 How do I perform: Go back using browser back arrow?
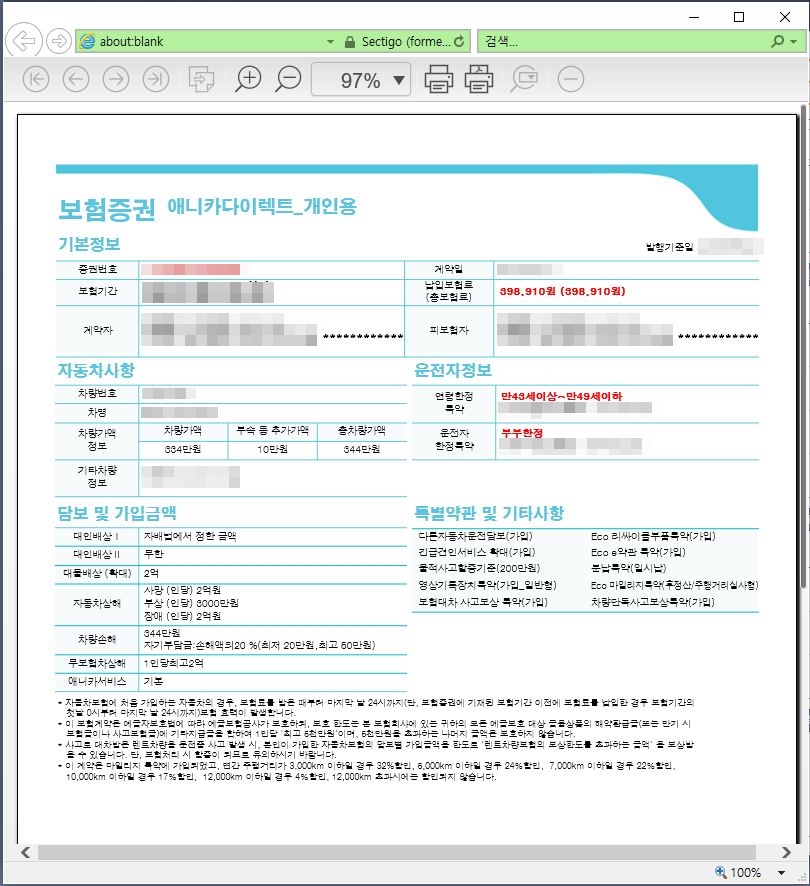point(24,41)
